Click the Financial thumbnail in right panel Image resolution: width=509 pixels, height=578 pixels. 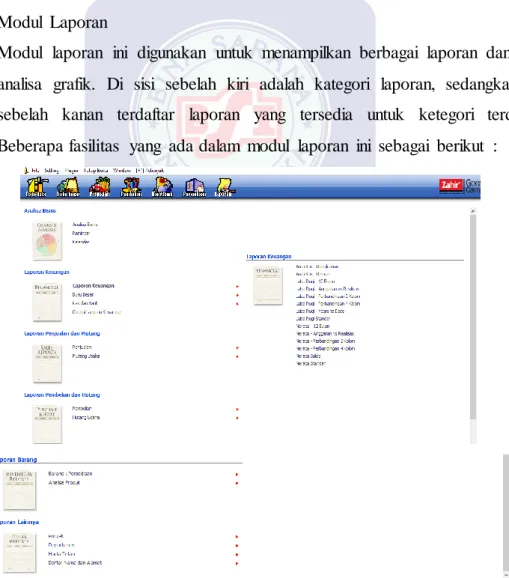pos(268,286)
